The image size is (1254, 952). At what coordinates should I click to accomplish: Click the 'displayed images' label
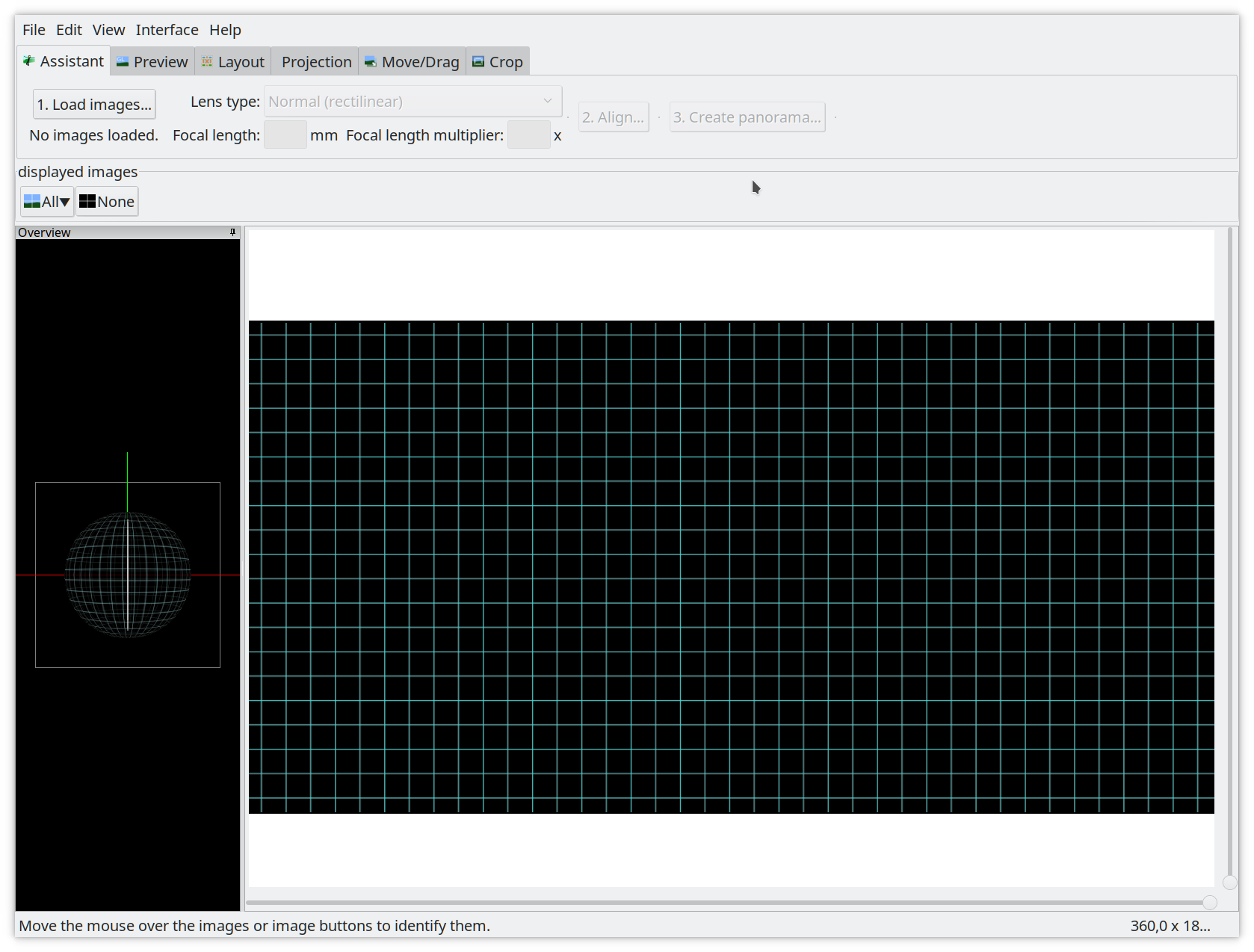tap(78, 172)
